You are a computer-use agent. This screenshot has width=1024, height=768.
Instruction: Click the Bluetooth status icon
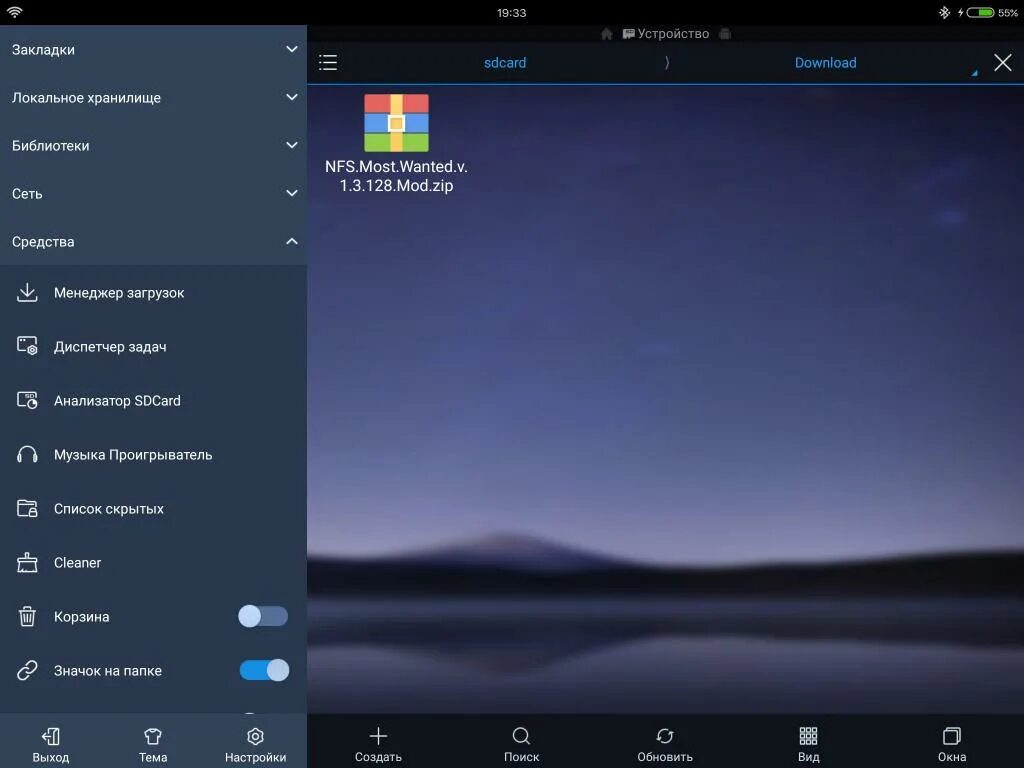click(944, 12)
